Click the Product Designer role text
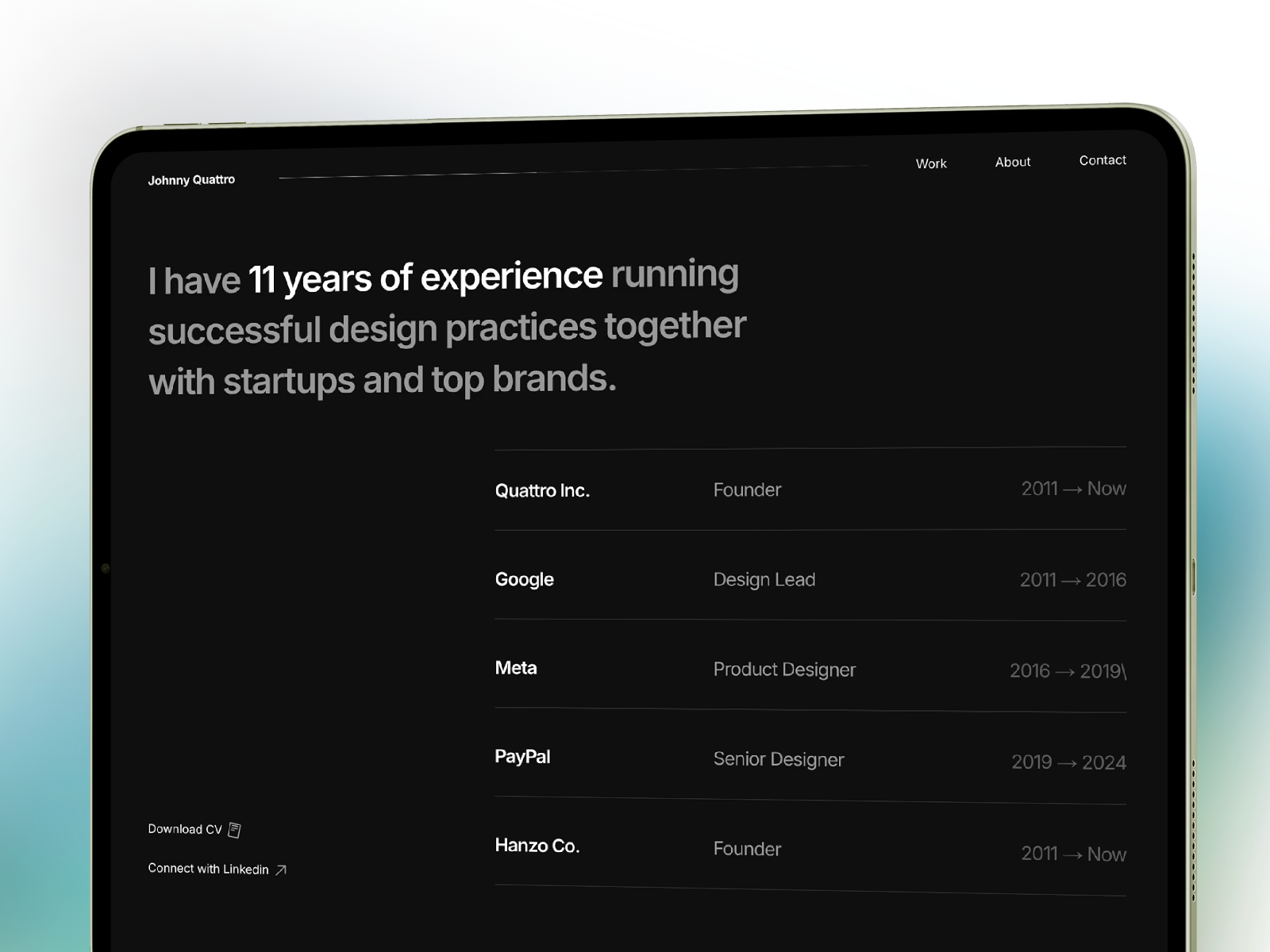1270x952 pixels. coord(784,670)
